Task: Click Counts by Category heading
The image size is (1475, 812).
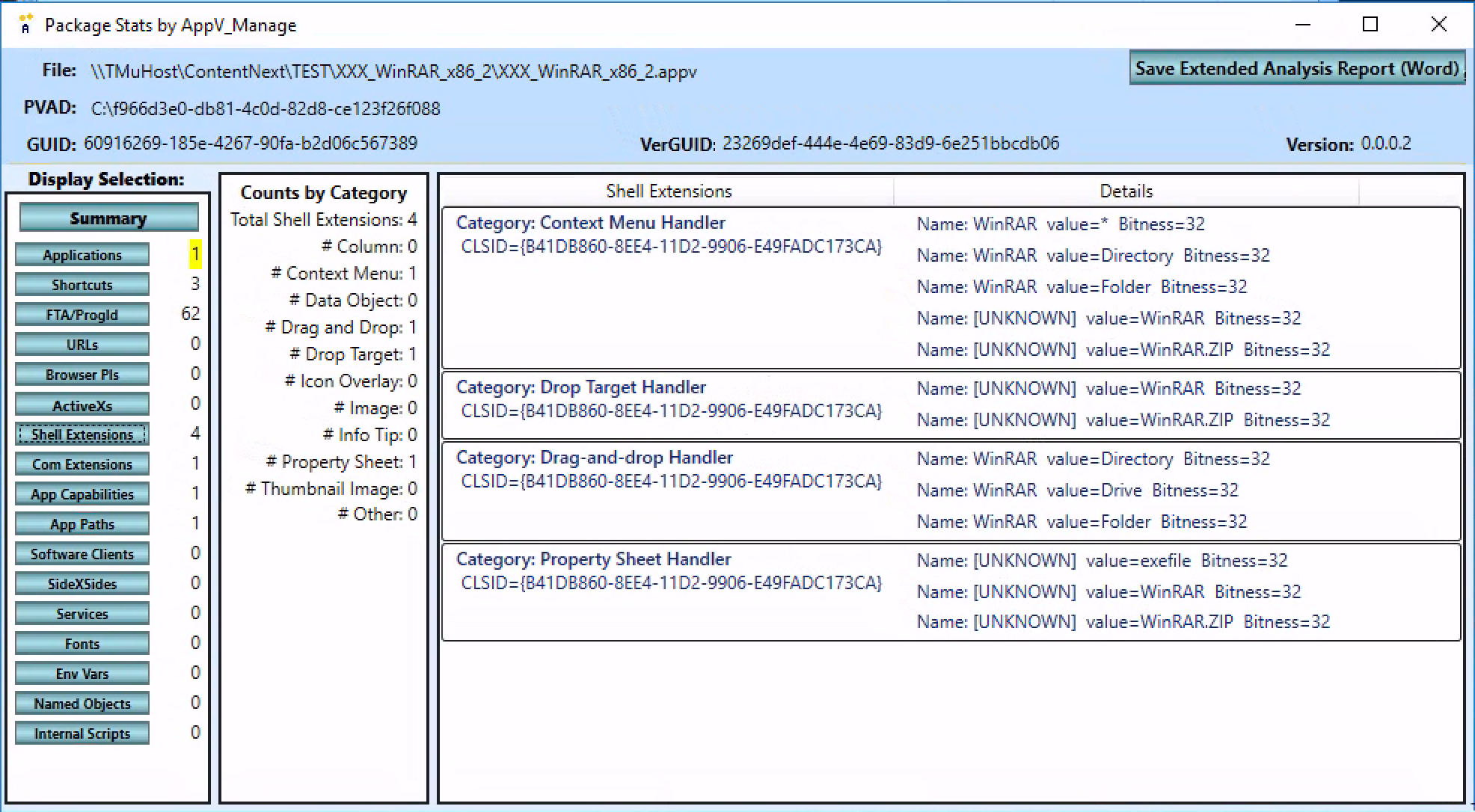Action: coord(324,193)
